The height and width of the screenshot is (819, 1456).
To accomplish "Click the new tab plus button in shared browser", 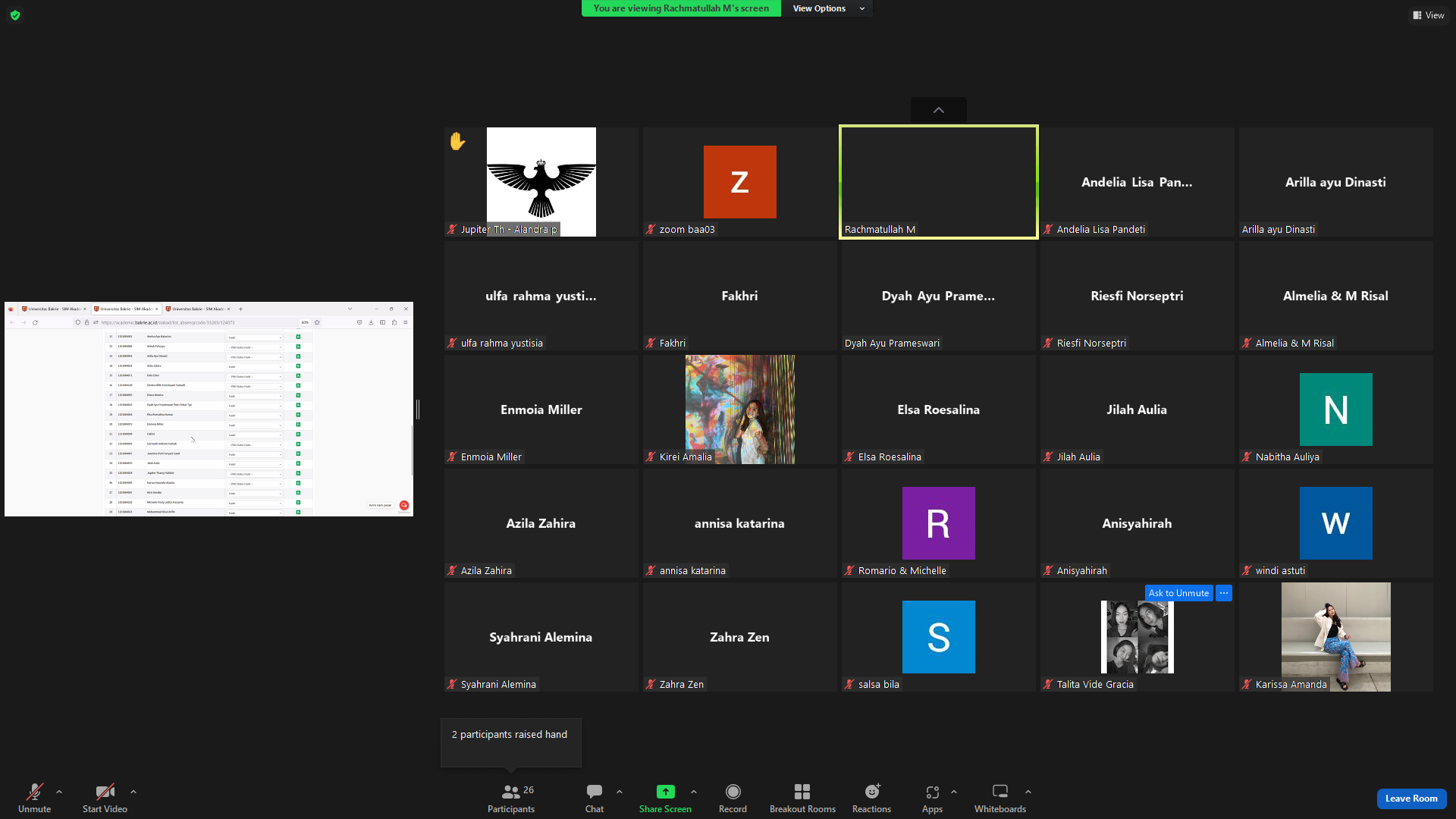I will point(240,309).
